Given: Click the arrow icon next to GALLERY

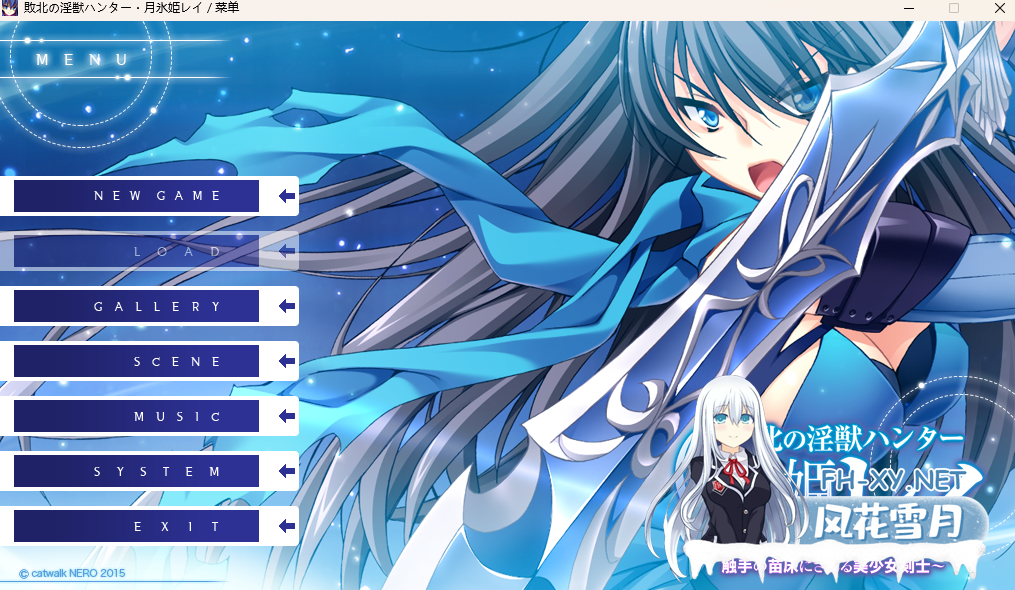Looking at the screenshot, I should pyautogui.click(x=287, y=306).
